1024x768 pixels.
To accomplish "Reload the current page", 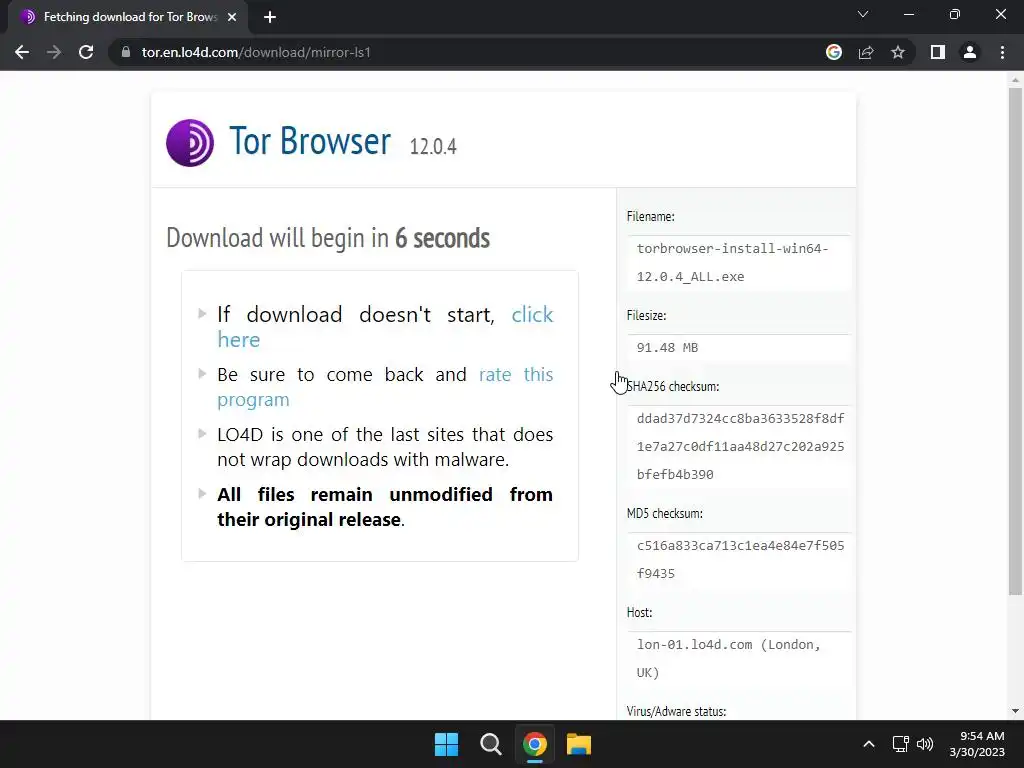I will (86, 52).
